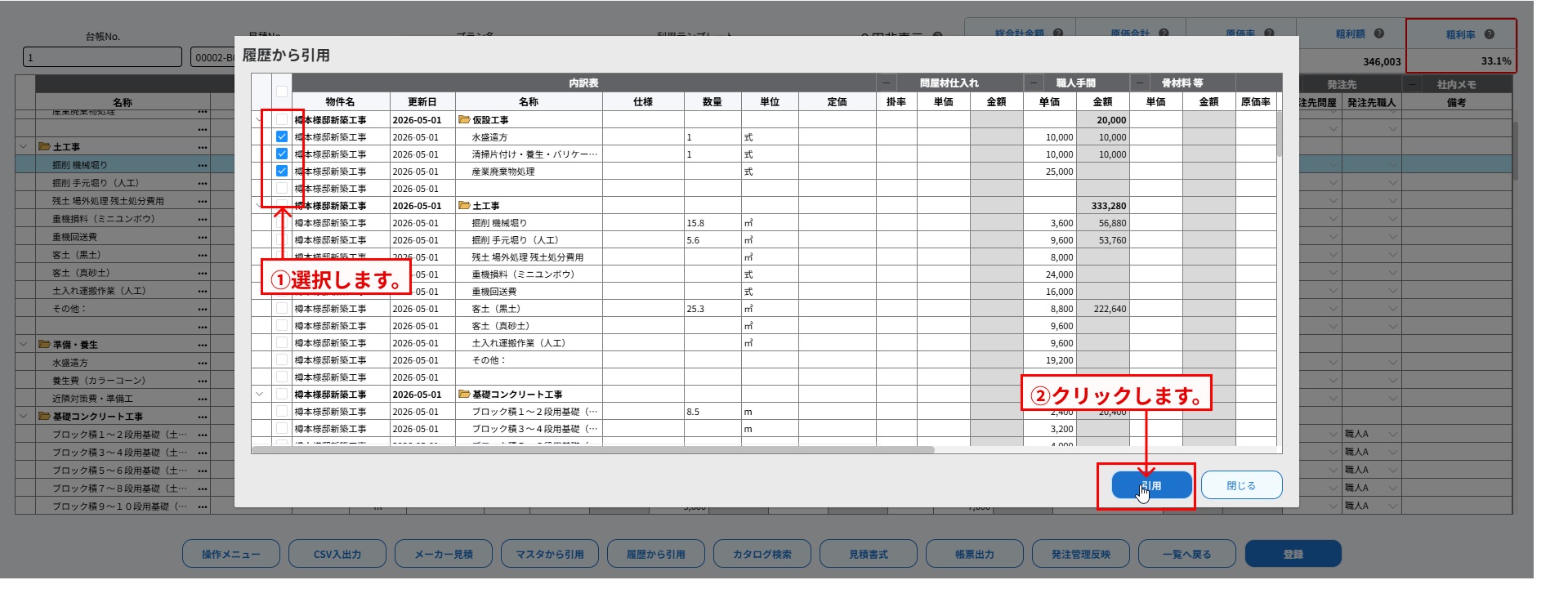Click the 基礎コンクリート工事 folder icon in dialog
1568x589 pixels.
pos(464,394)
